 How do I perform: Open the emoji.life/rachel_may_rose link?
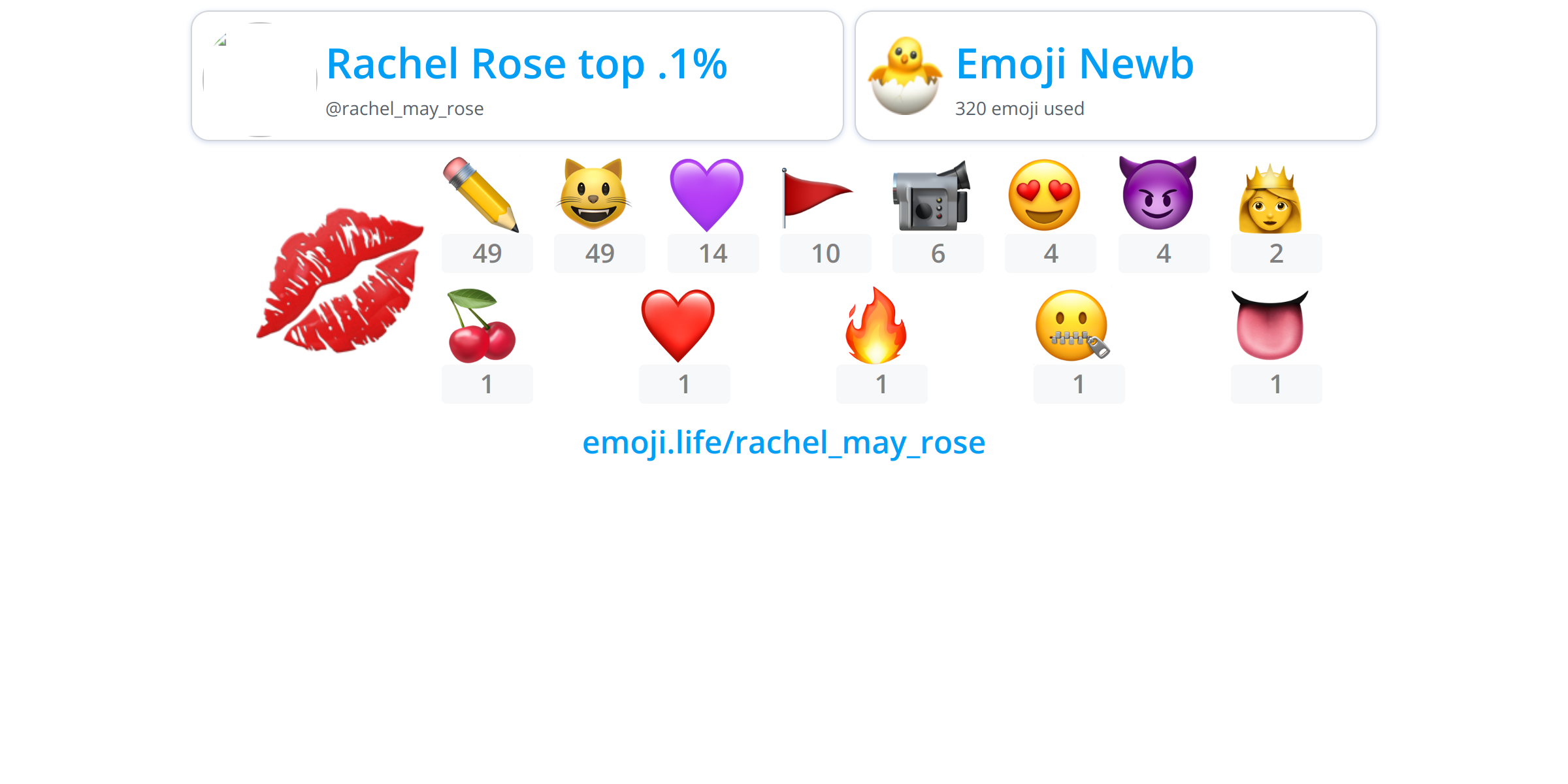(784, 443)
